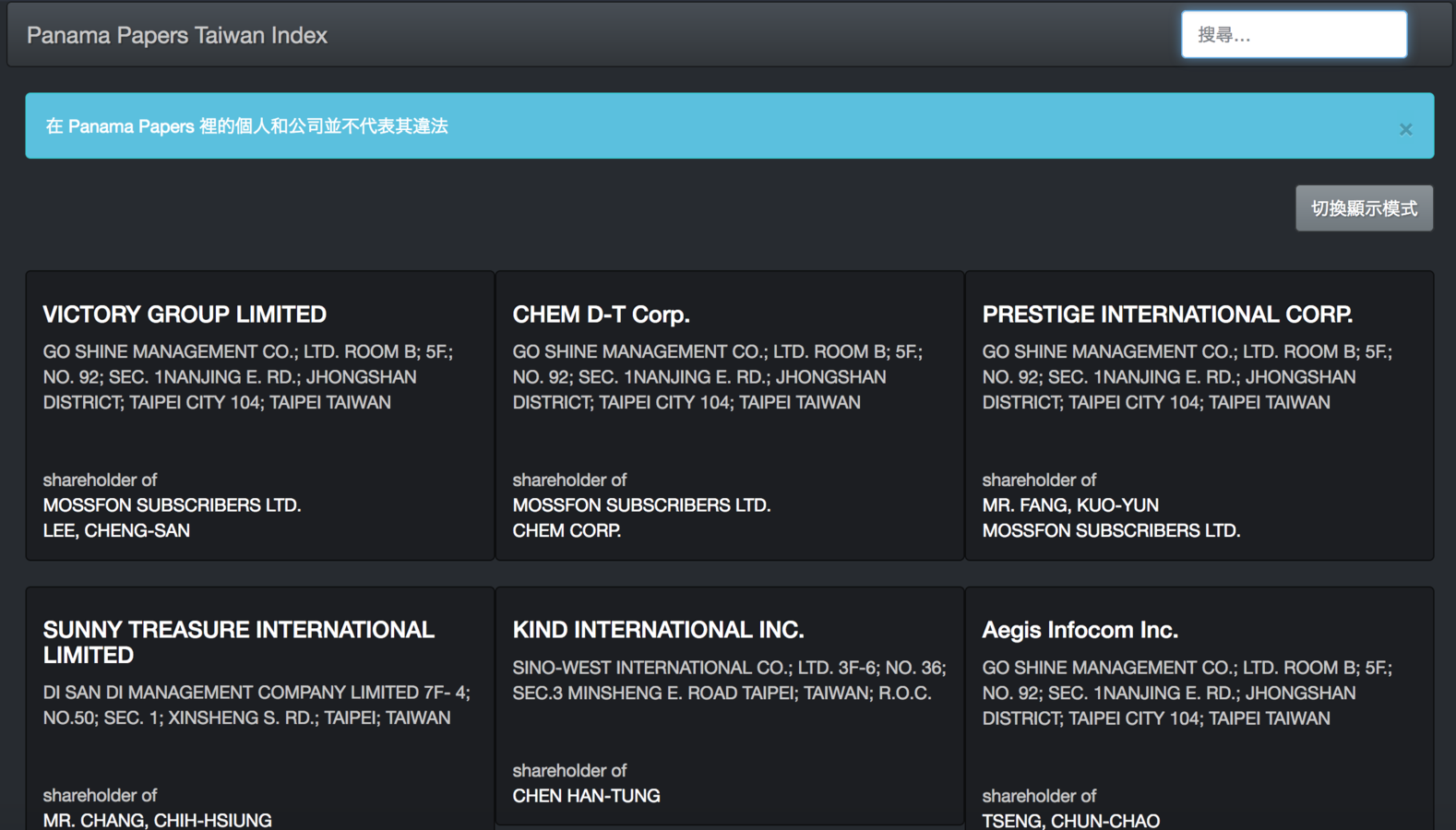This screenshot has width=1456, height=830.
Task: Click the address text in Aegis Infocom card
Action: [1187, 693]
